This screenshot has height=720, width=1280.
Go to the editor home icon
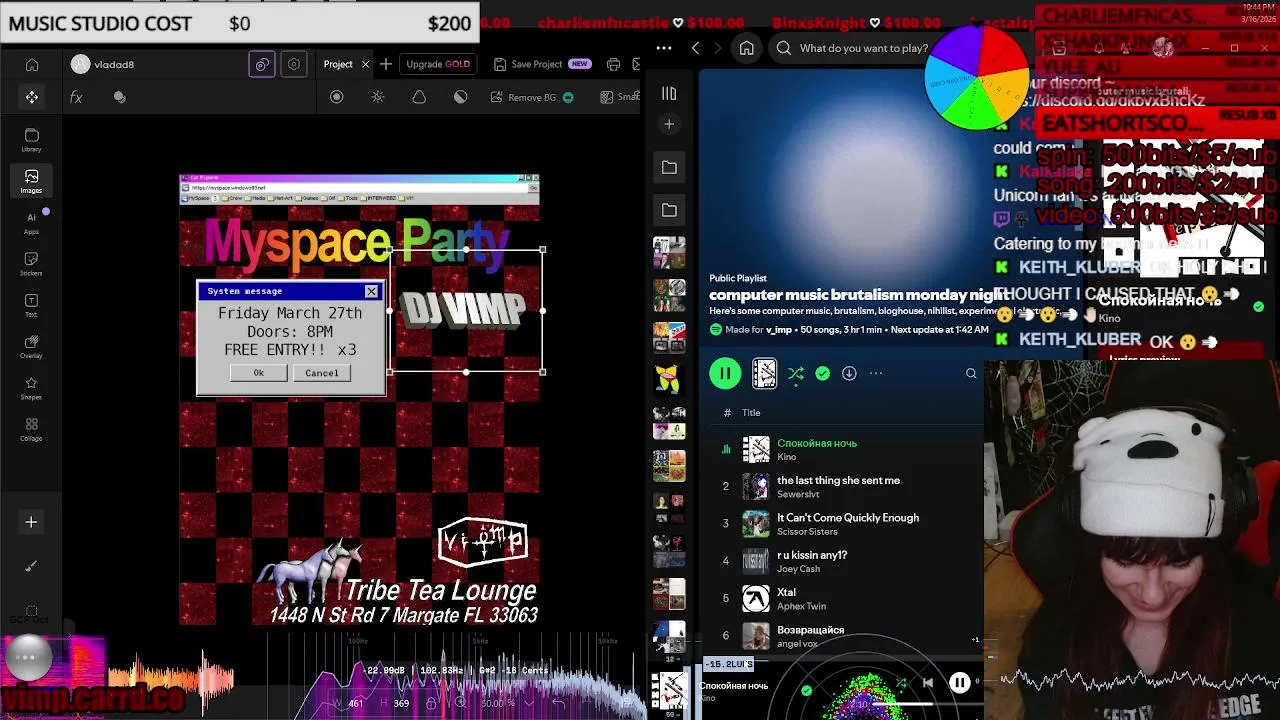(32, 64)
